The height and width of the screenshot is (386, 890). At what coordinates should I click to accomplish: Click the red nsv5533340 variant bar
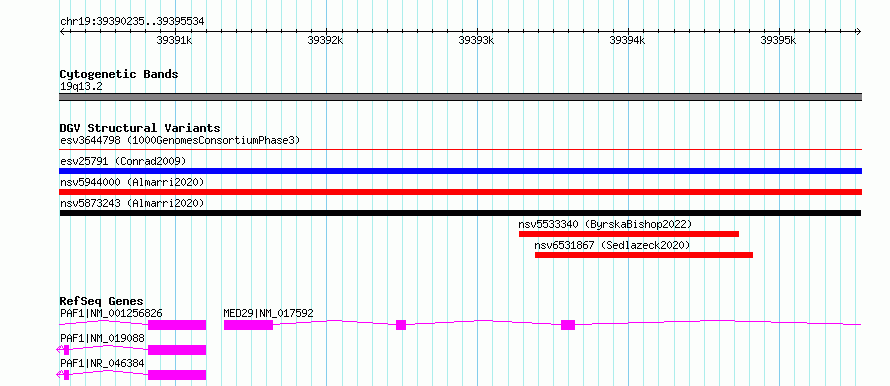point(629,234)
